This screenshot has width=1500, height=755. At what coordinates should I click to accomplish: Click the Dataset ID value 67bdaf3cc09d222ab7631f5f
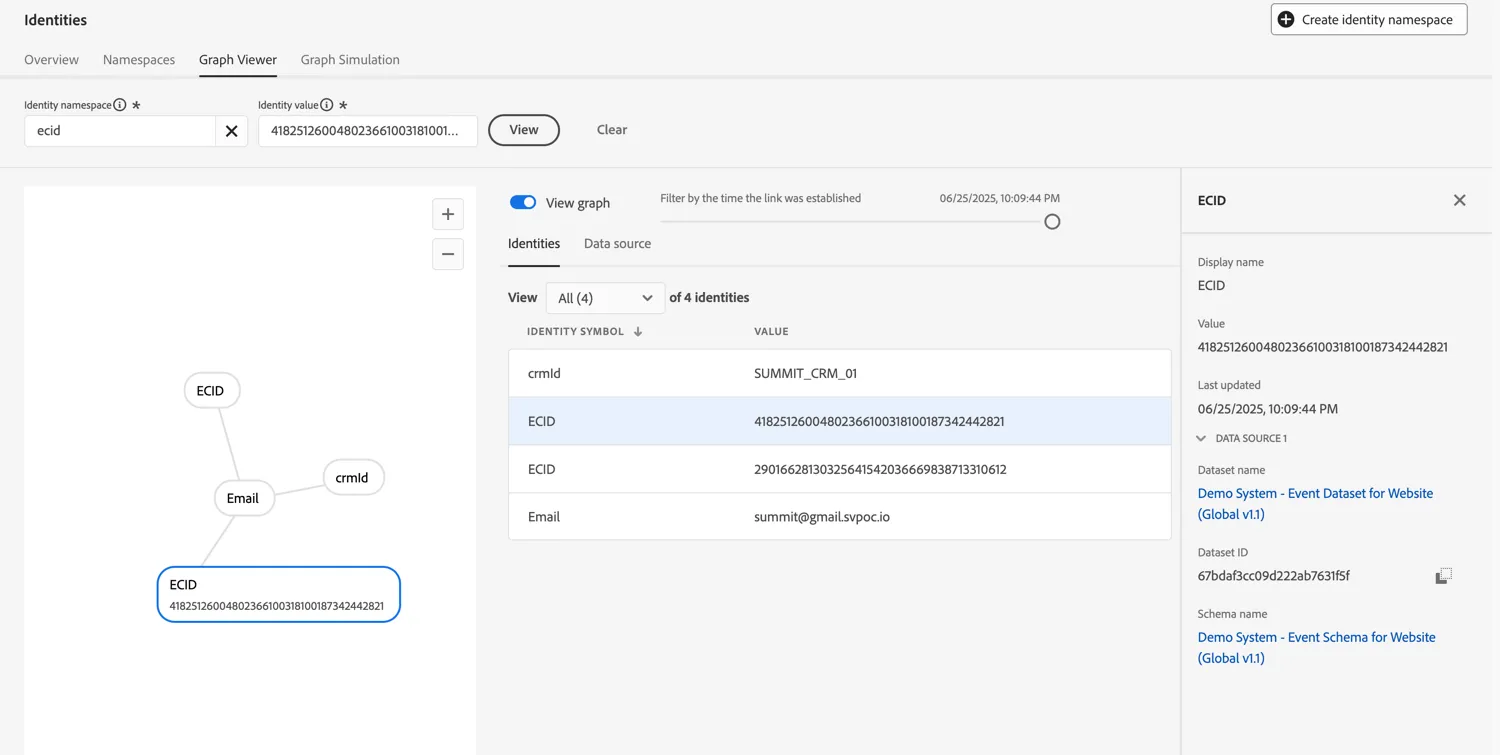point(1273,576)
